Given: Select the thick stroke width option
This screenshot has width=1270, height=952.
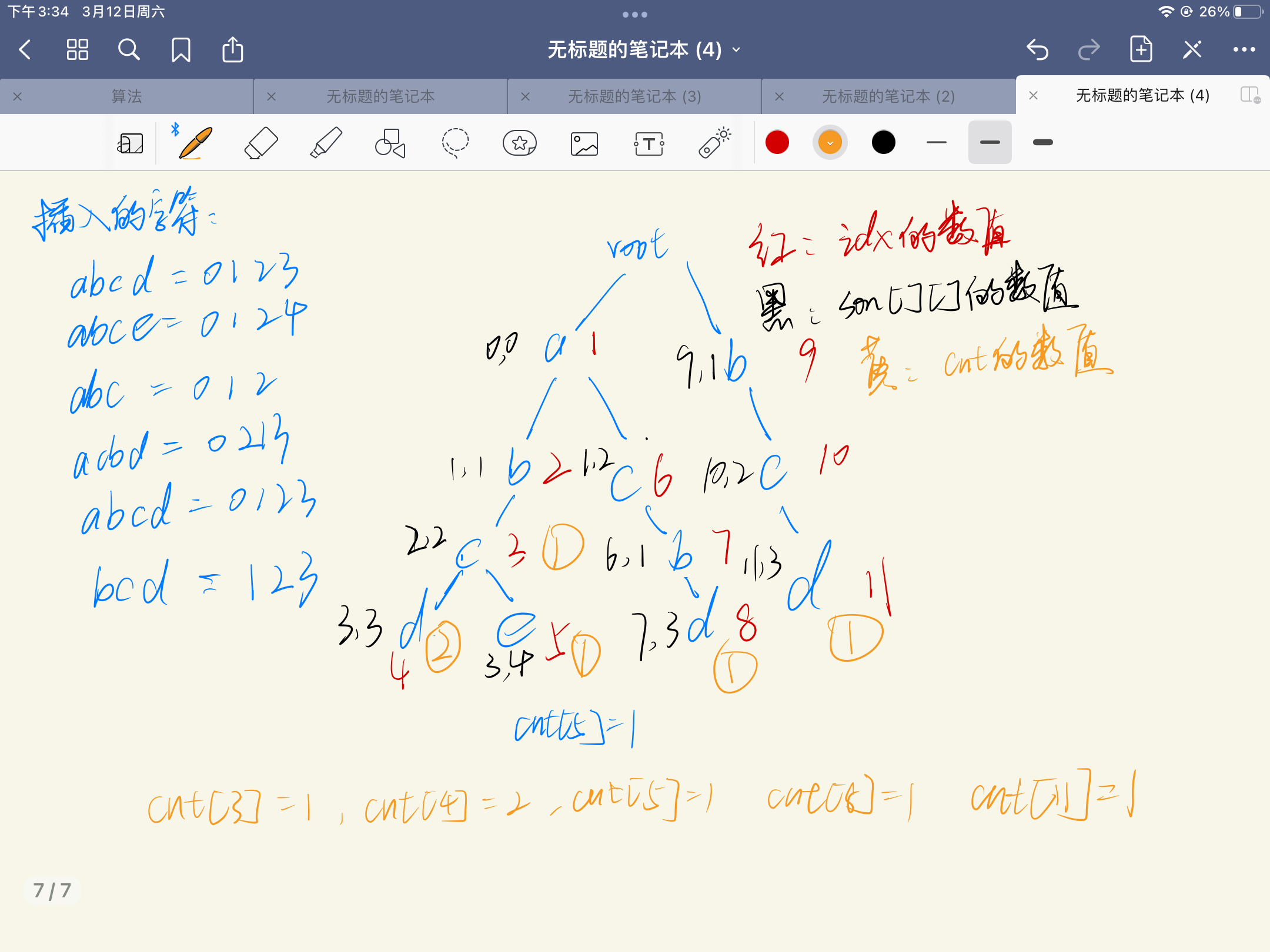Looking at the screenshot, I should pyautogui.click(x=1042, y=142).
